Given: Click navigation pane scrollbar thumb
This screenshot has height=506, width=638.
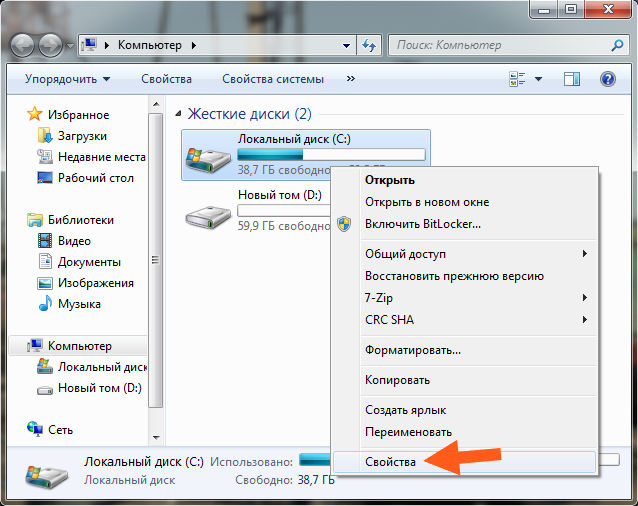Looking at the screenshot, I should pos(156,260).
